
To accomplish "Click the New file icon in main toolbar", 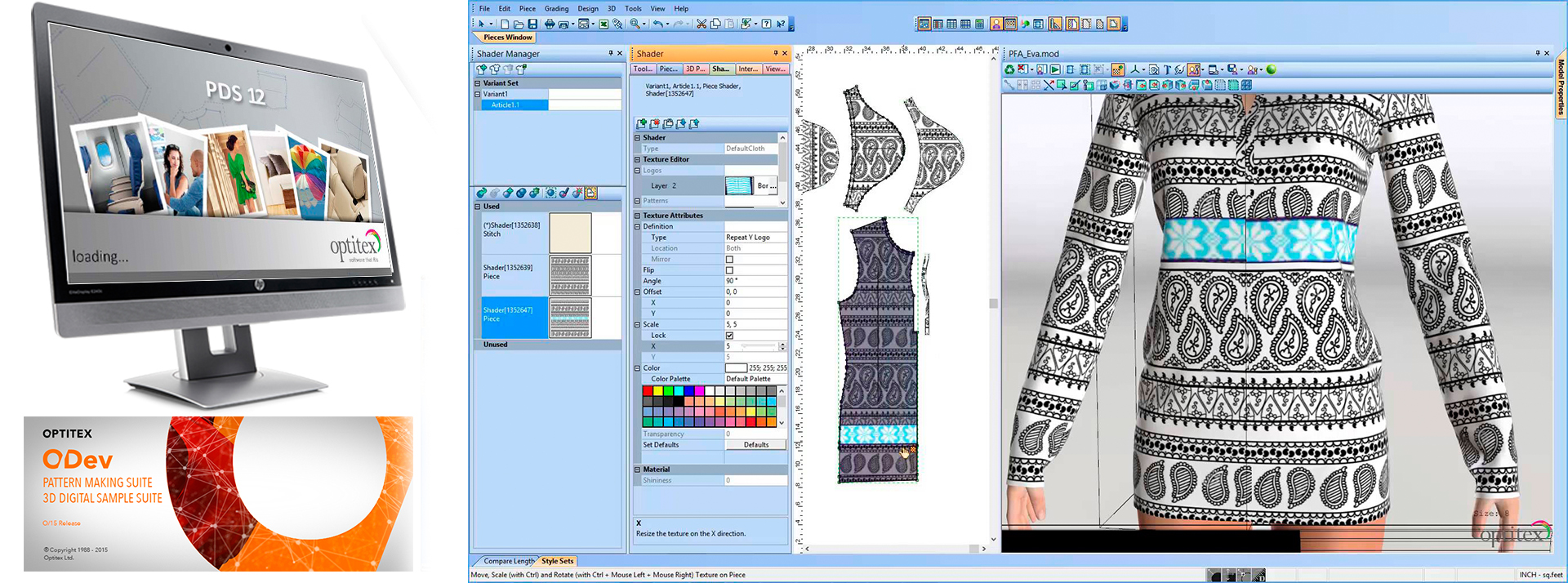I will click(x=505, y=24).
